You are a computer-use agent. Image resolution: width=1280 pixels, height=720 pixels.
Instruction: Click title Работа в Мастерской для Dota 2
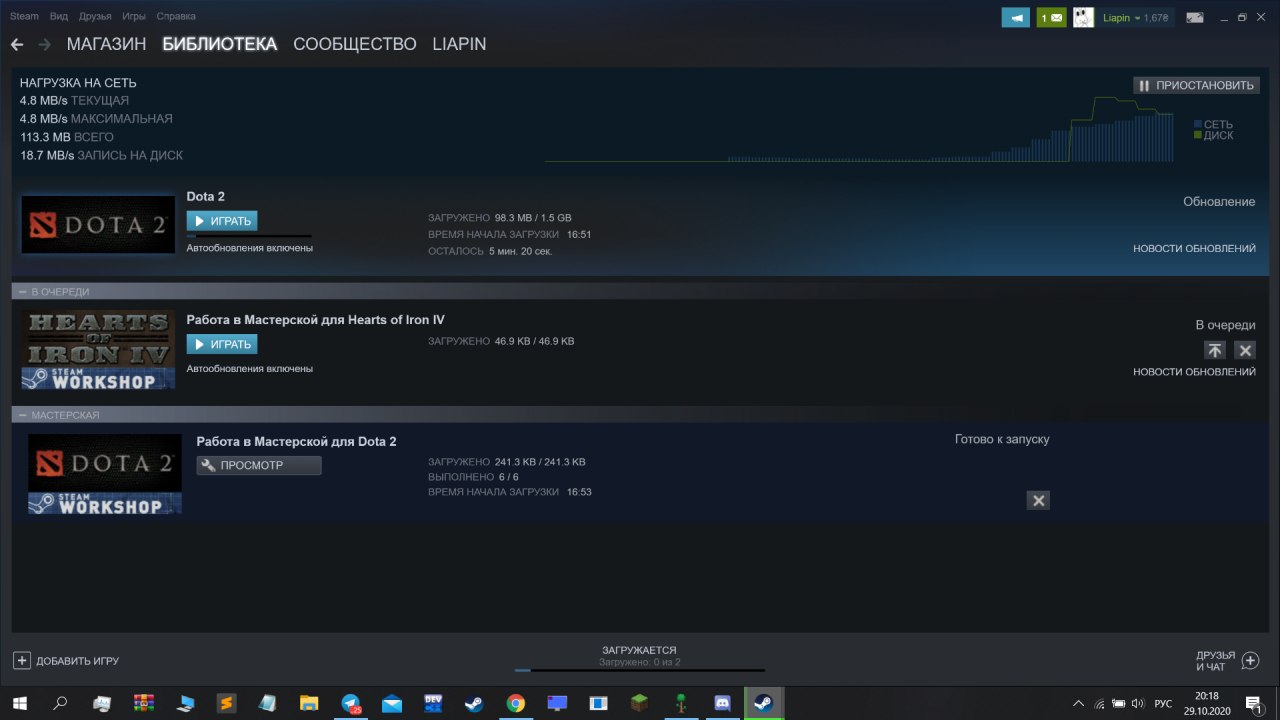(x=297, y=441)
